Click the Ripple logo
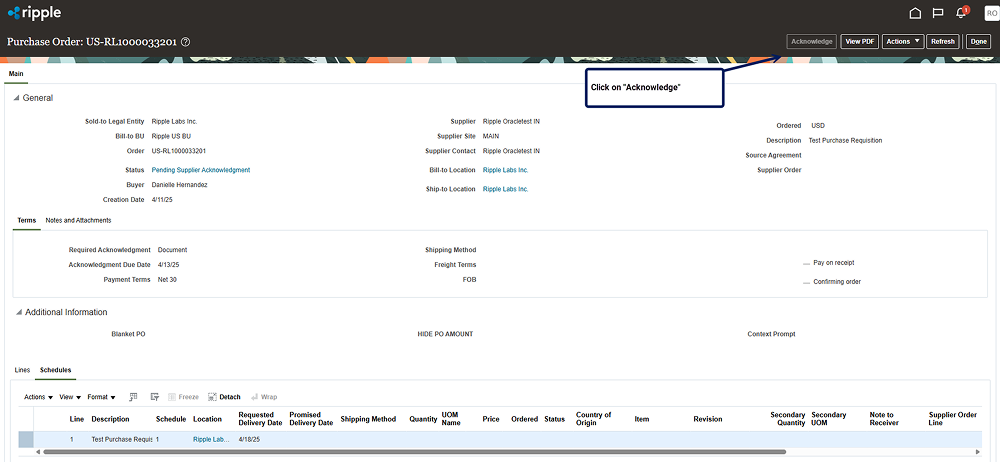1000x462 pixels. (34, 12)
